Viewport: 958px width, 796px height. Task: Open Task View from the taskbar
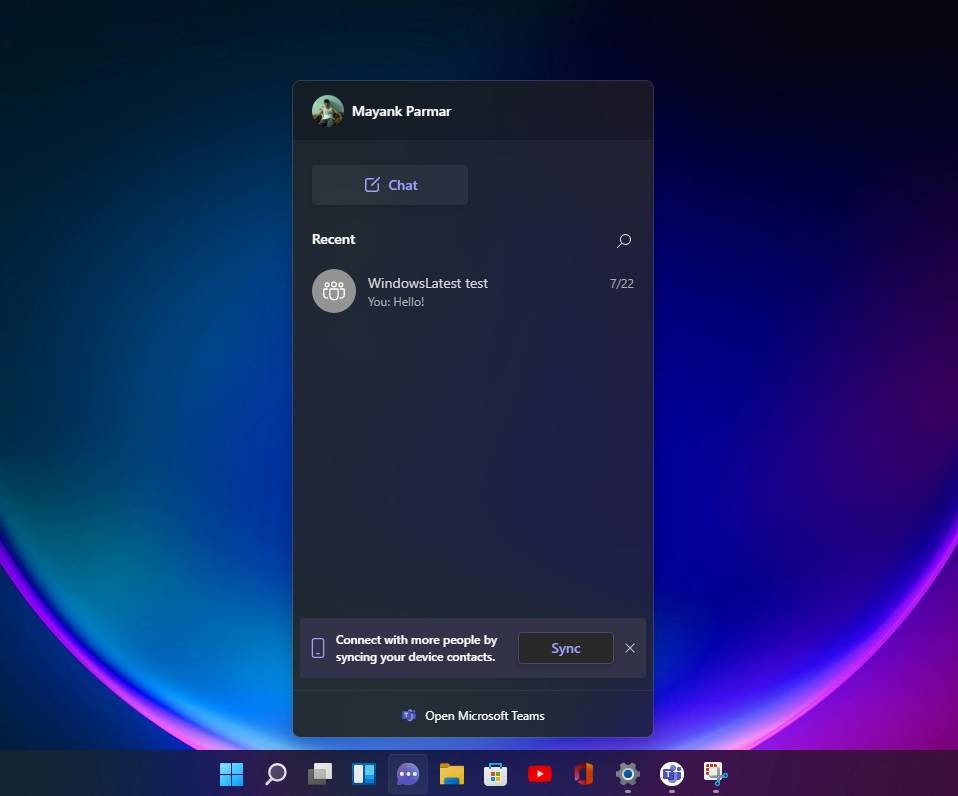pyautogui.click(x=320, y=774)
